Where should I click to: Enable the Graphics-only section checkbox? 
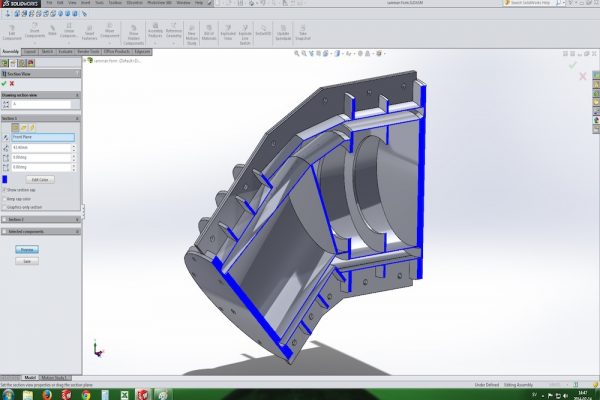coord(4,207)
